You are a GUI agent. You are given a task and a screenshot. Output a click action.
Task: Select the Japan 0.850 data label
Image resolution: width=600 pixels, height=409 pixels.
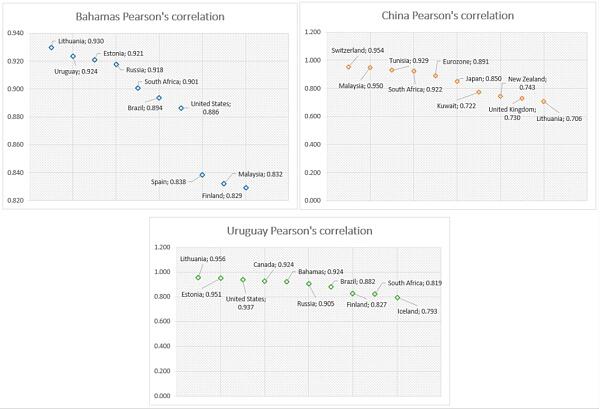pyautogui.click(x=483, y=79)
